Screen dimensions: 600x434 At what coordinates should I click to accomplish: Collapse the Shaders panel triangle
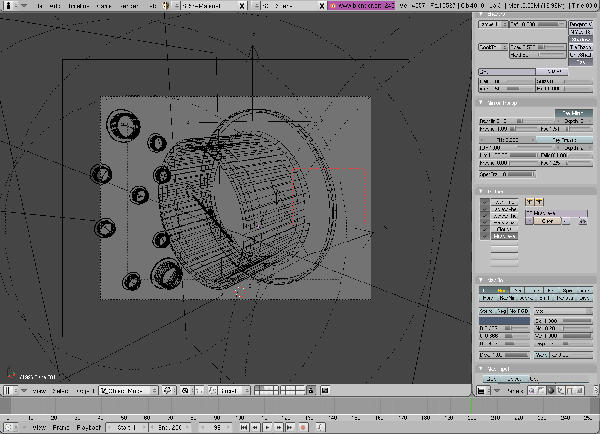coord(481,14)
